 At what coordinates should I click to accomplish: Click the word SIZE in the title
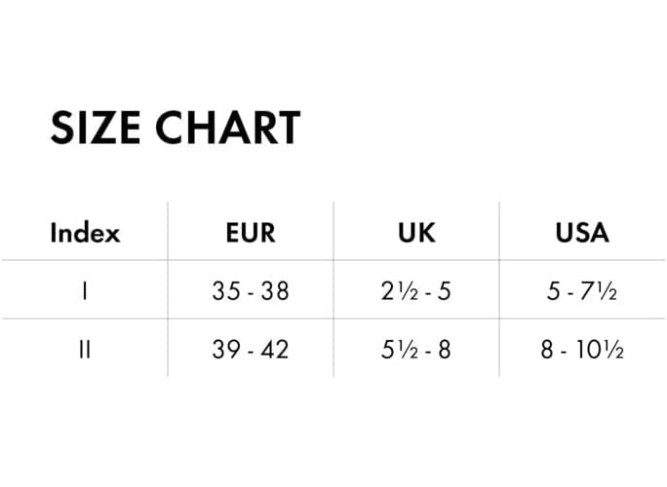click(95, 128)
